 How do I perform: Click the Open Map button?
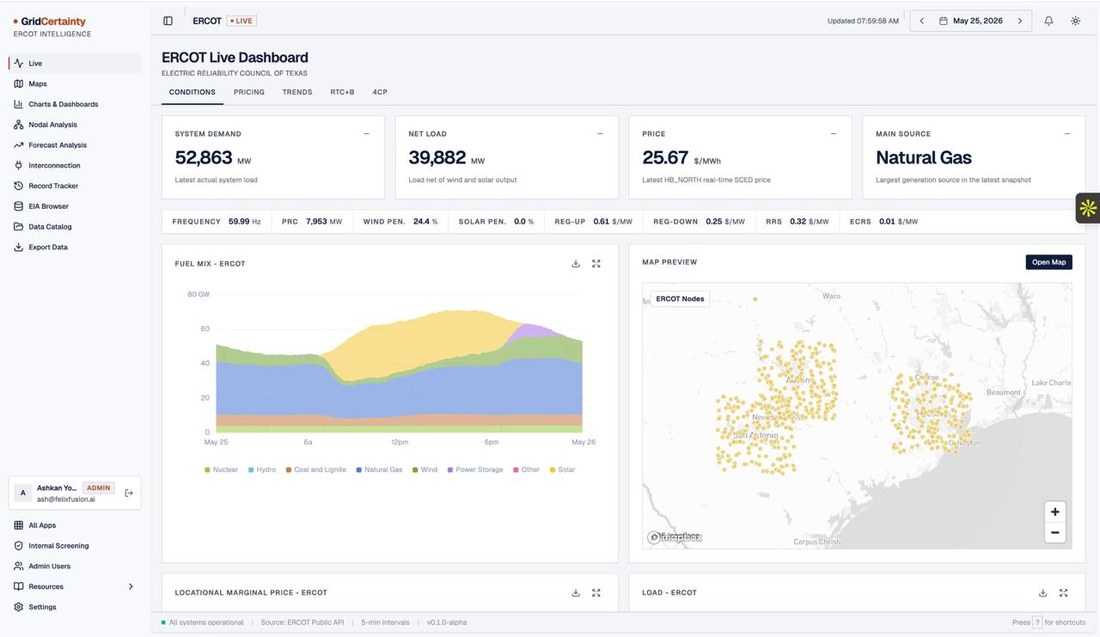click(x=1049, y=262)
